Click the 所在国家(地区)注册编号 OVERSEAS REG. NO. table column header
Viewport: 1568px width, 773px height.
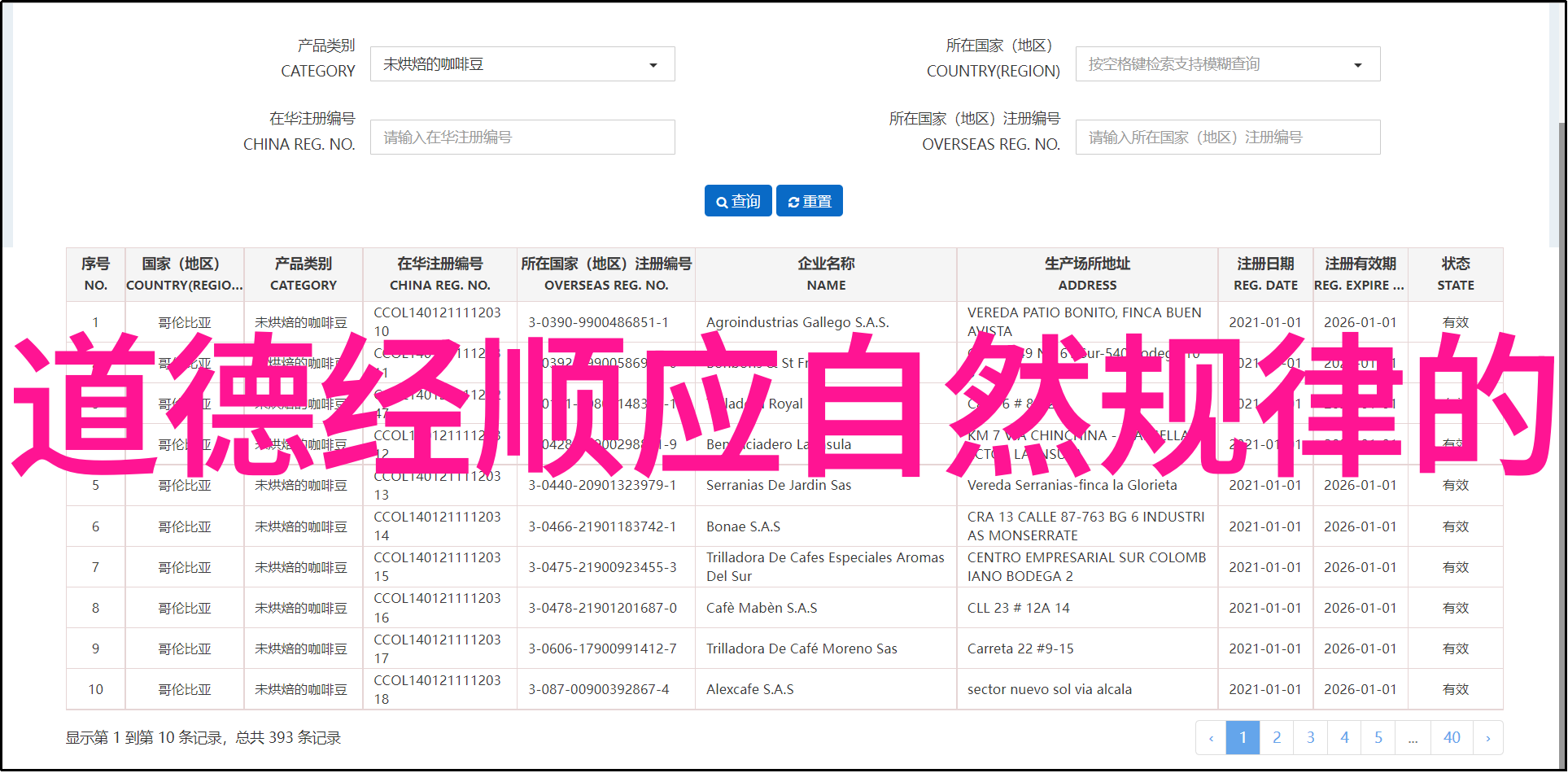[x=606, y=274]
